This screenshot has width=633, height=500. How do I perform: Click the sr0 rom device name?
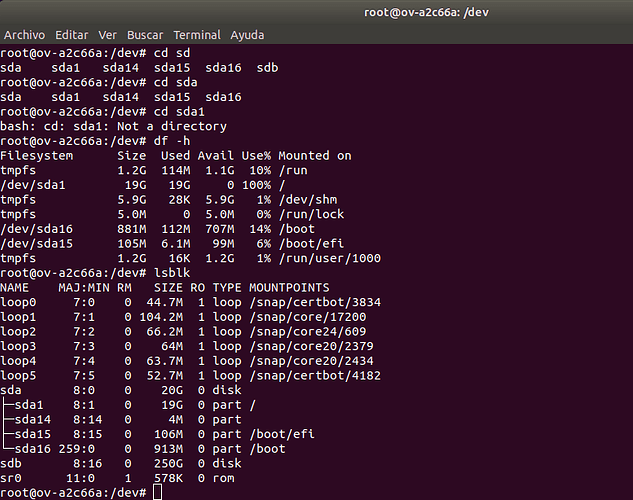coord(12,478)
